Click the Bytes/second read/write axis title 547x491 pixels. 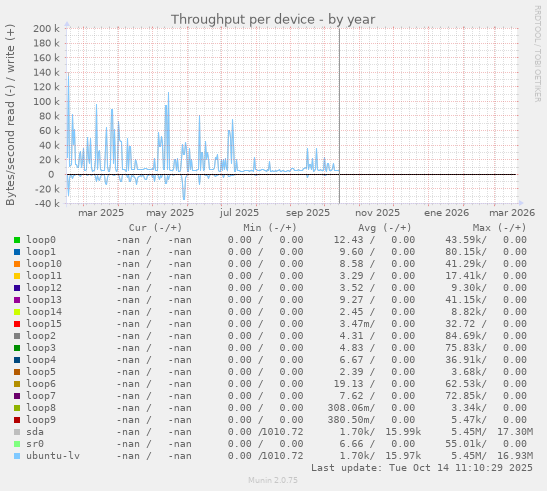click(10, 114)
